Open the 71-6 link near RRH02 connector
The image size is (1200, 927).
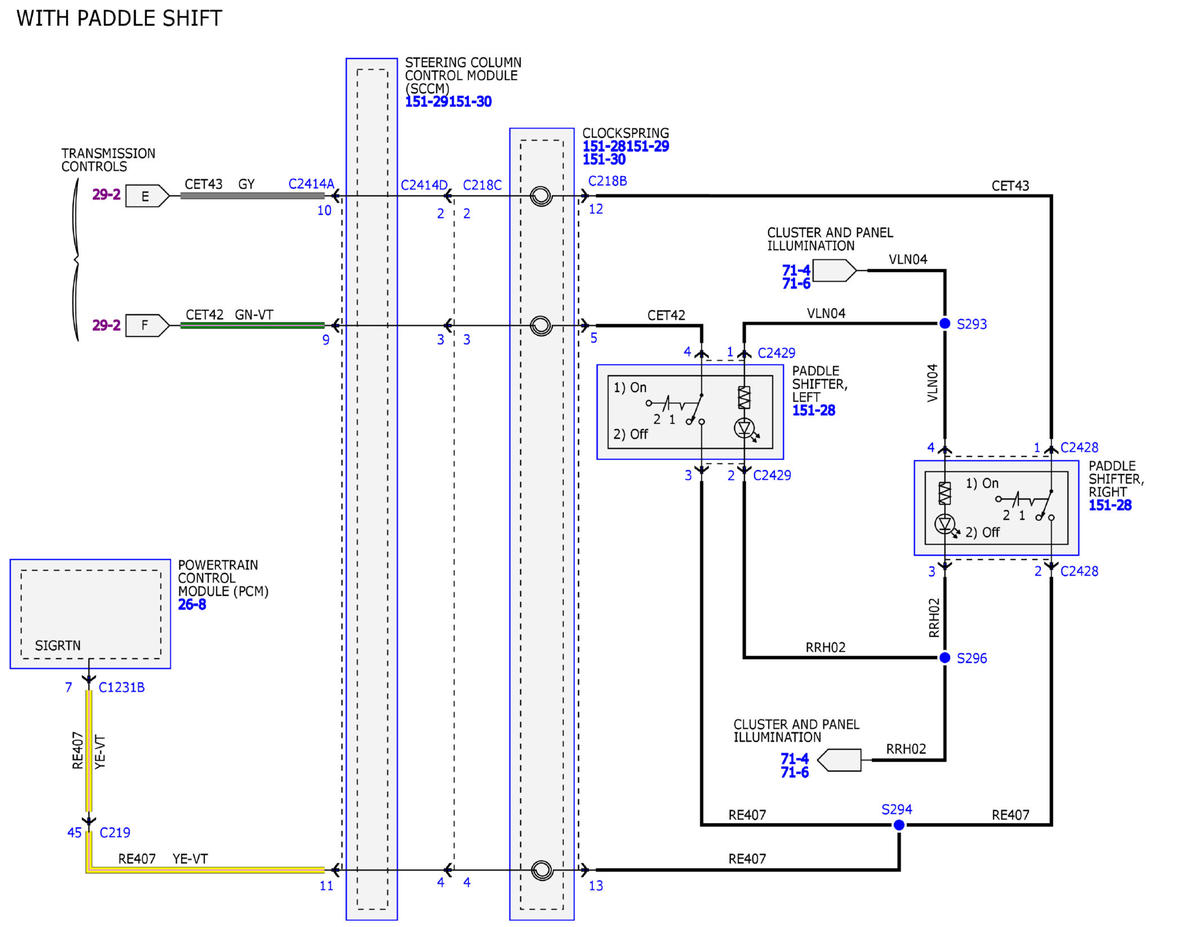coord(795,773)
